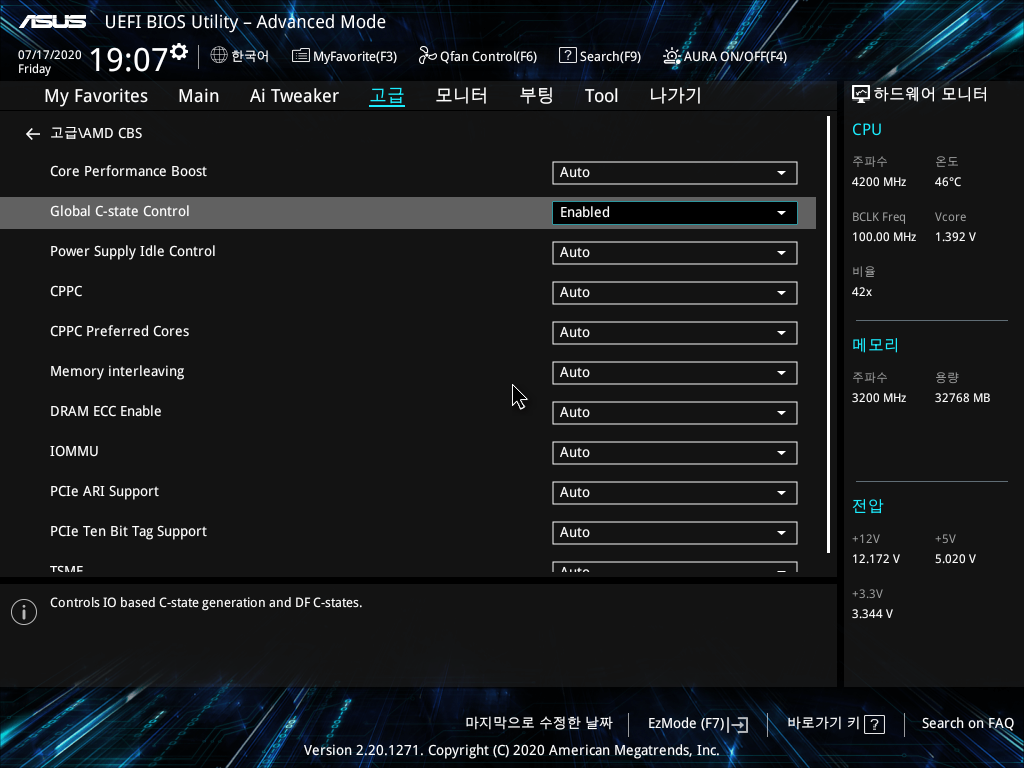This screenshot has height=768, width=1024.
Task: Change language via 한국어 label
Action: [250, 56]
